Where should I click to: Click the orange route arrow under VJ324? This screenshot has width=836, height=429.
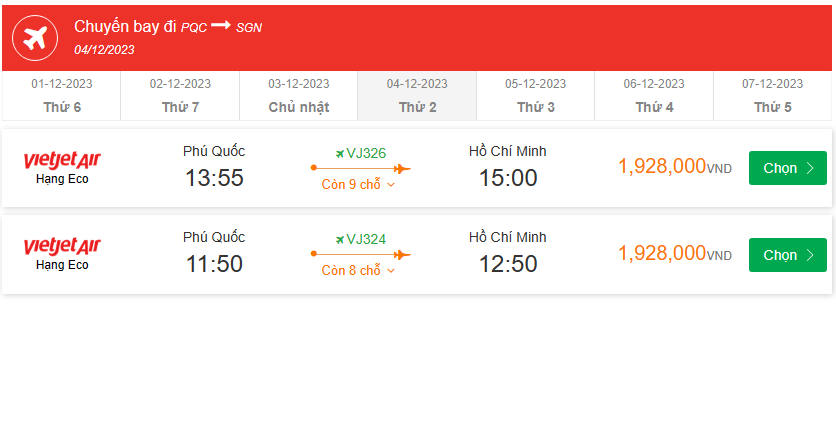[360, 255]
